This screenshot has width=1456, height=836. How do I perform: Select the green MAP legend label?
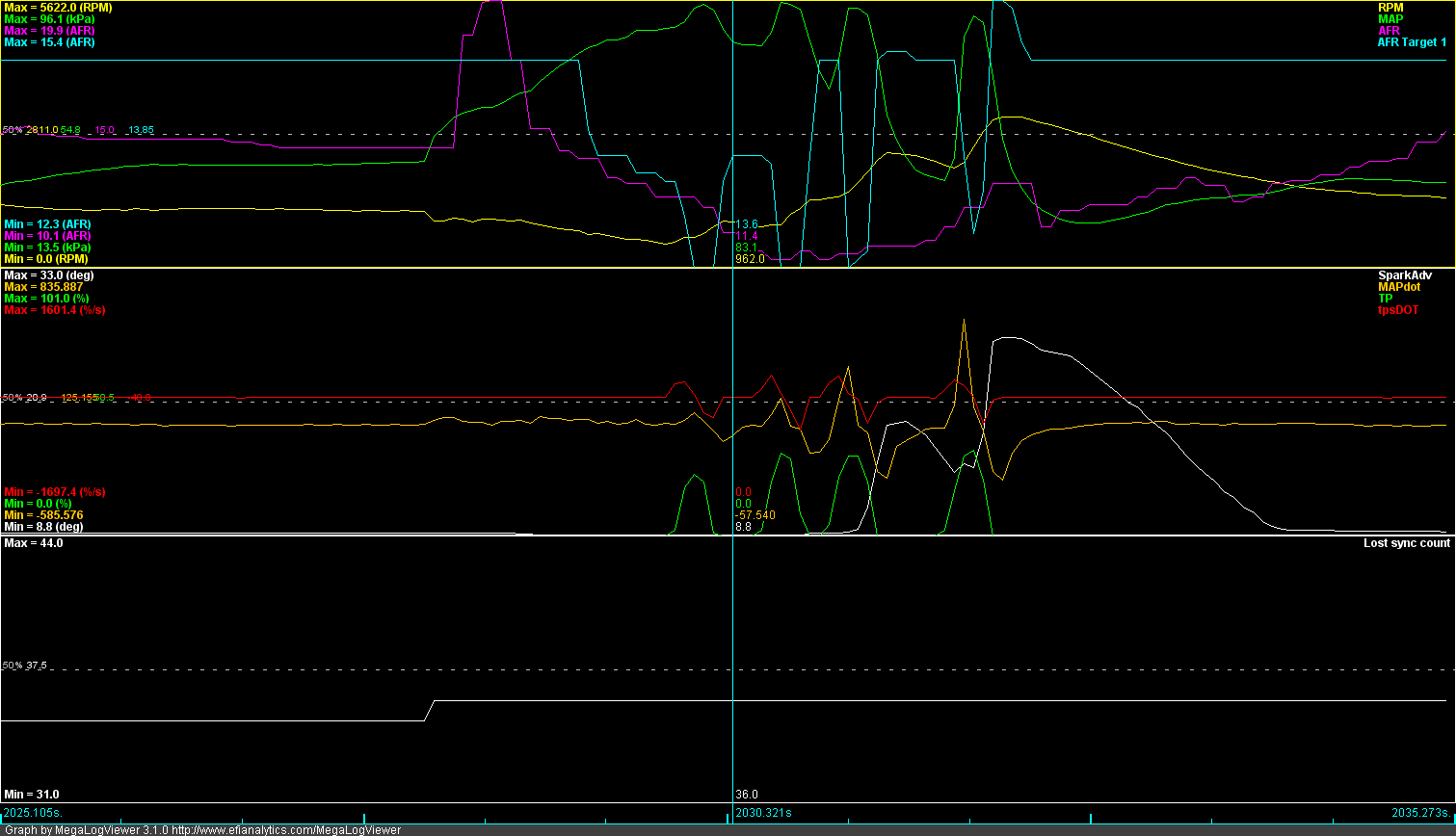(x=1390, y=19)
